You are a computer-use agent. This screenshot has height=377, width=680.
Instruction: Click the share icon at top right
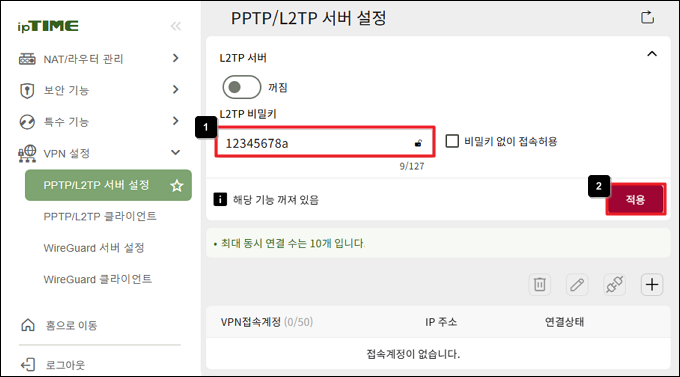click(647, 17)
